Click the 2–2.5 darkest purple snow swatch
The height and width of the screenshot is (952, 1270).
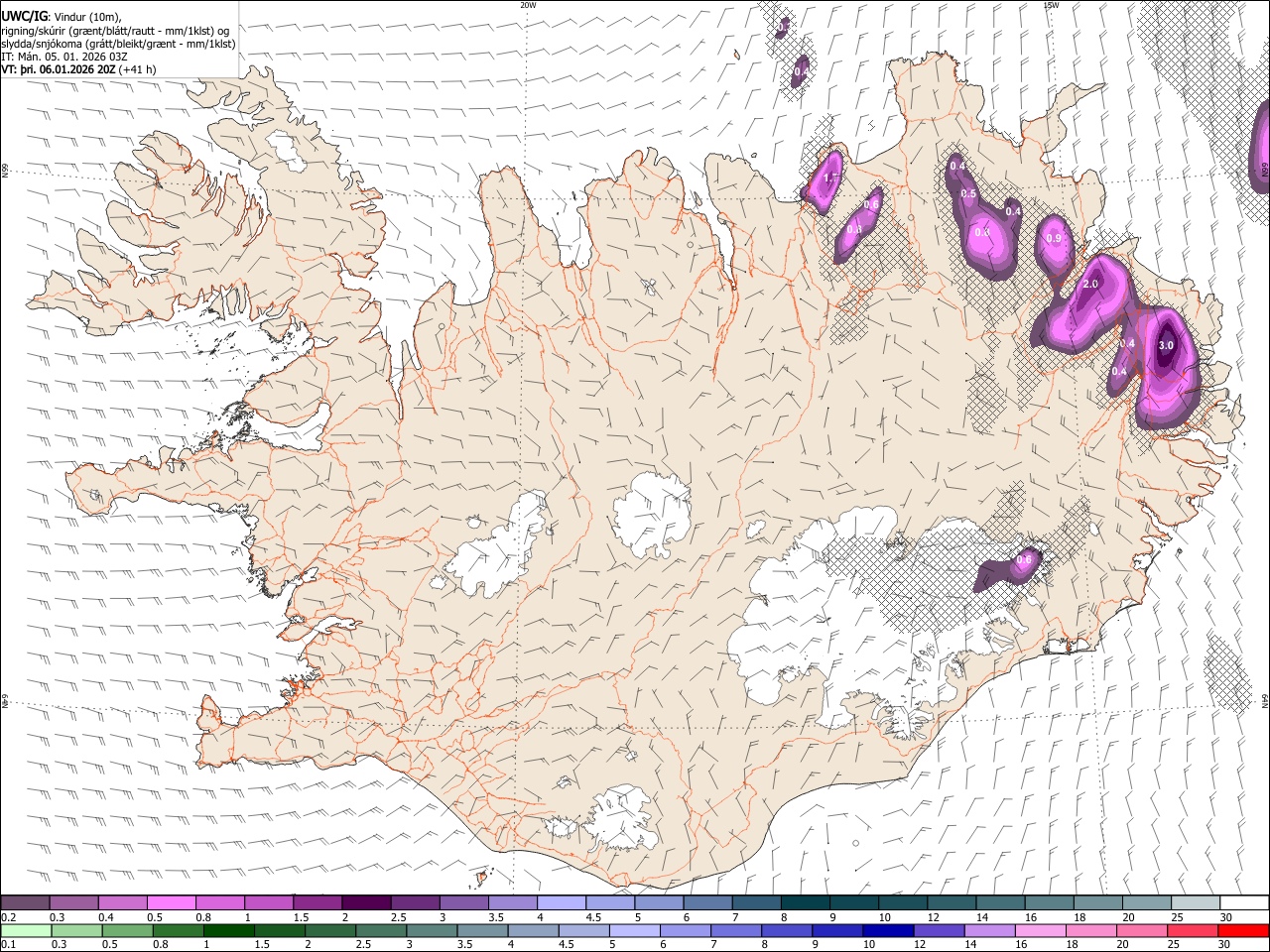(x=366, y=903)
